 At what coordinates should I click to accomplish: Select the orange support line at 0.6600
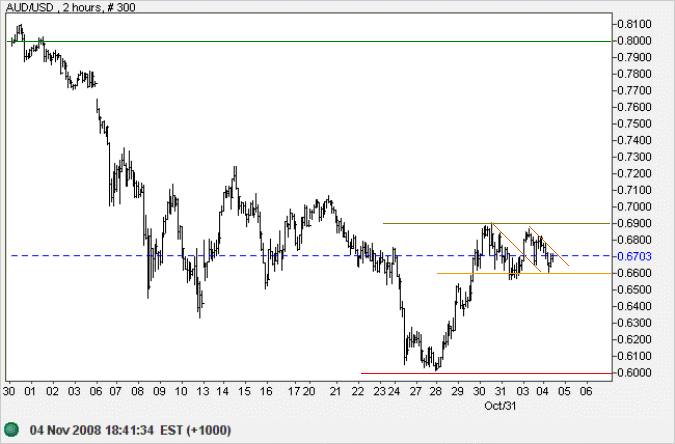point(524,273)
